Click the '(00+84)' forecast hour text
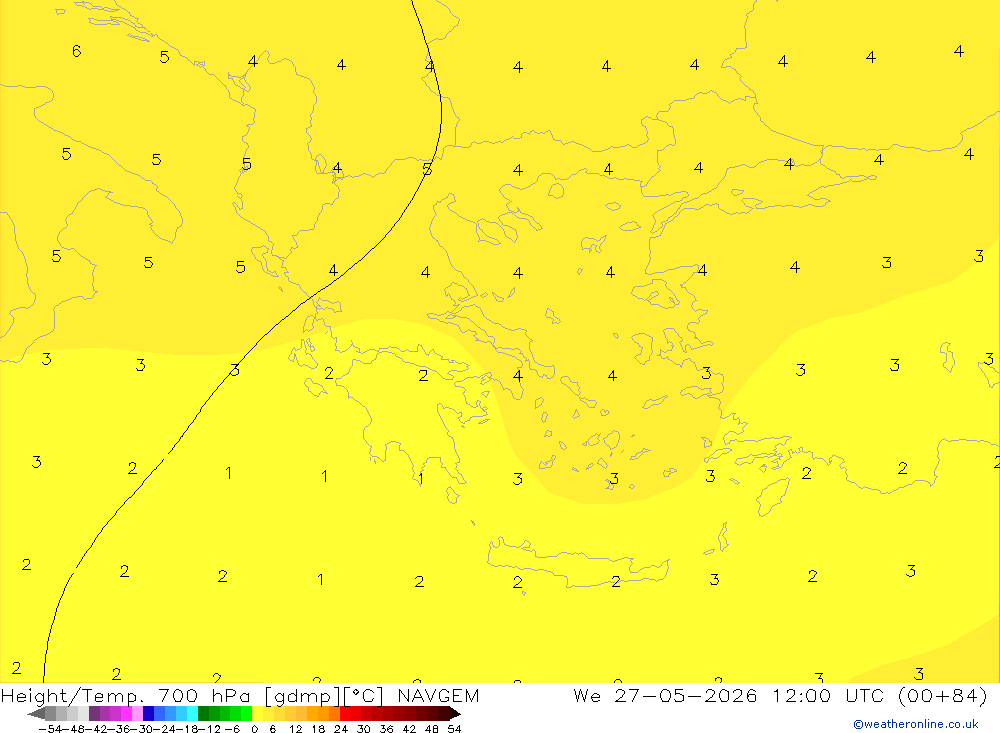1000x733 pixels. coord(943,695)
